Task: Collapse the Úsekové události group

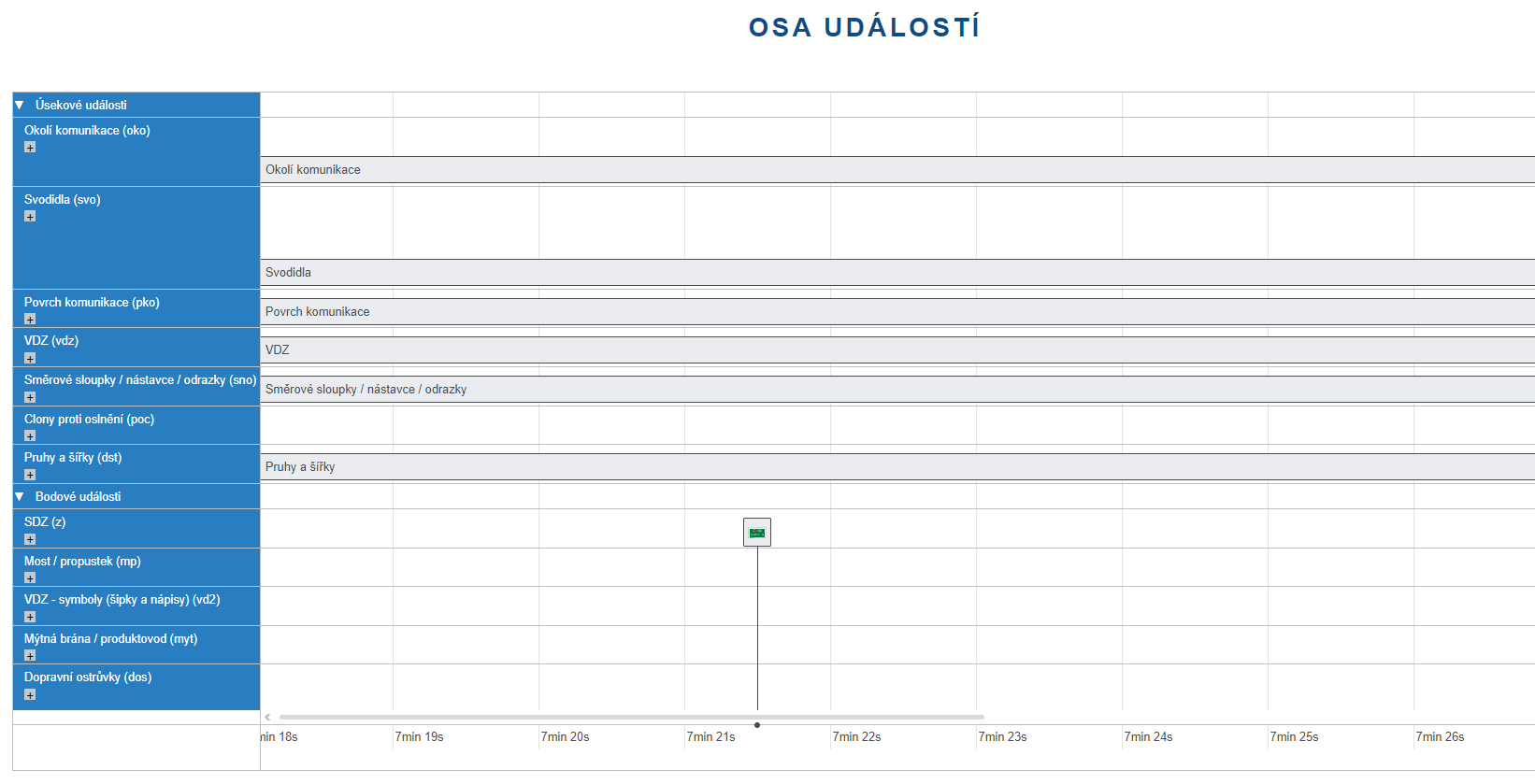Action: click(20, 105)
